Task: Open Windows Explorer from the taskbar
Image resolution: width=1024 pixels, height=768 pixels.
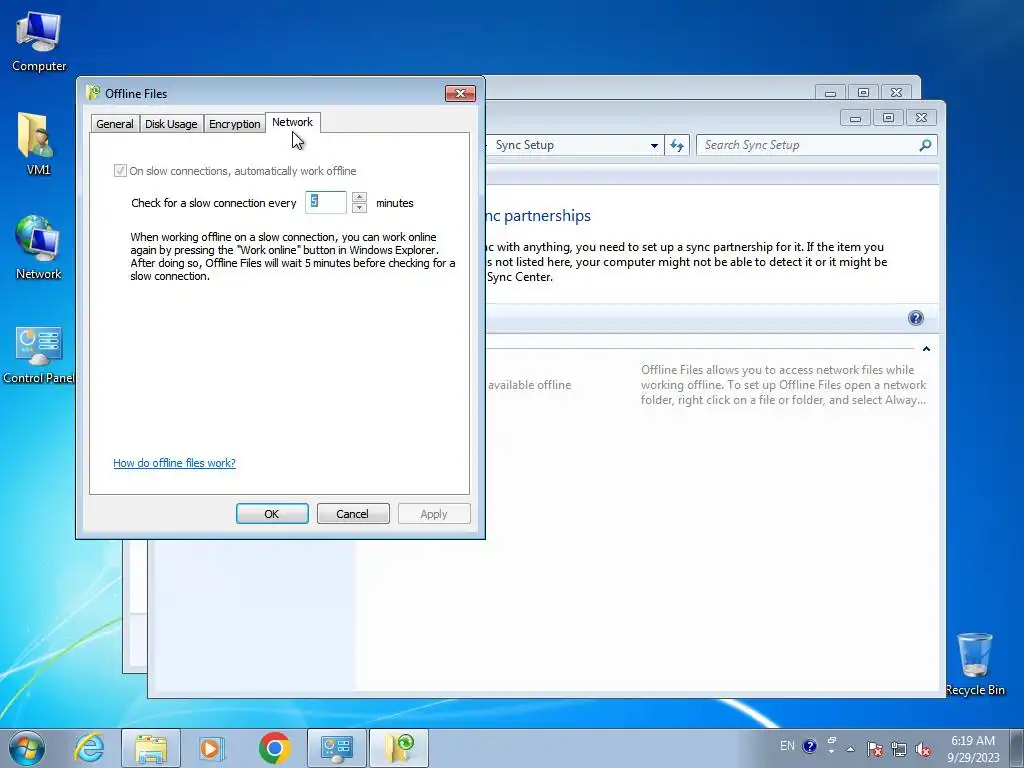Action: click(x=151, y=748)
